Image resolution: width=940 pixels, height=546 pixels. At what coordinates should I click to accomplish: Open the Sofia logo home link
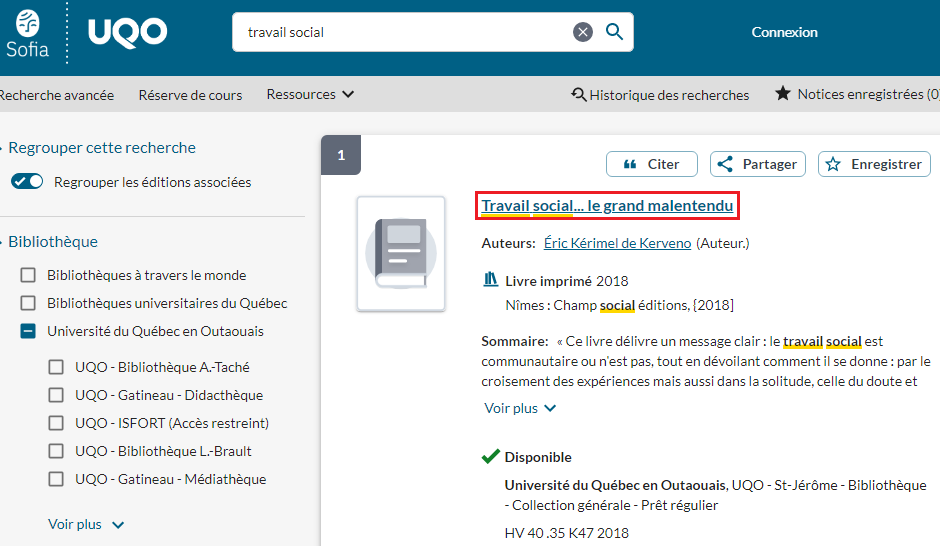pyautogui.click(x=27, y=34)
